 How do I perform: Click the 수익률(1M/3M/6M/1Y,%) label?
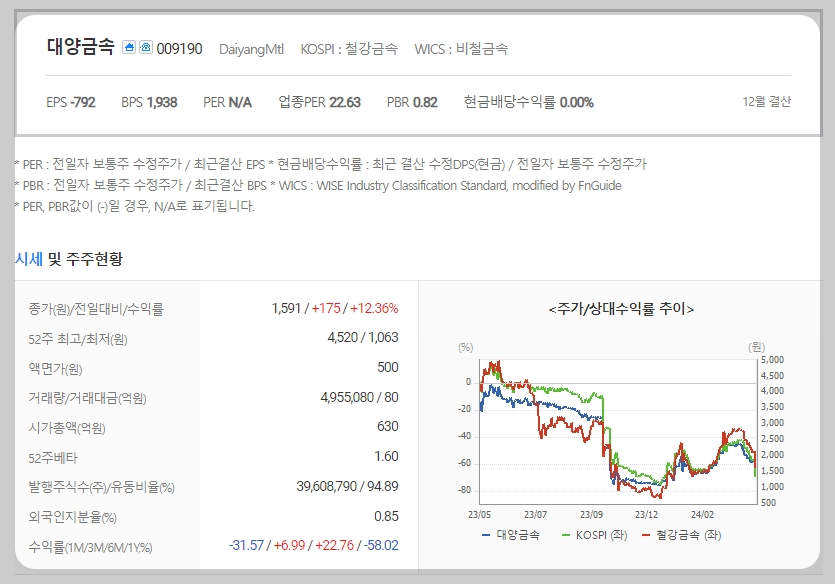tap(91, 547)
